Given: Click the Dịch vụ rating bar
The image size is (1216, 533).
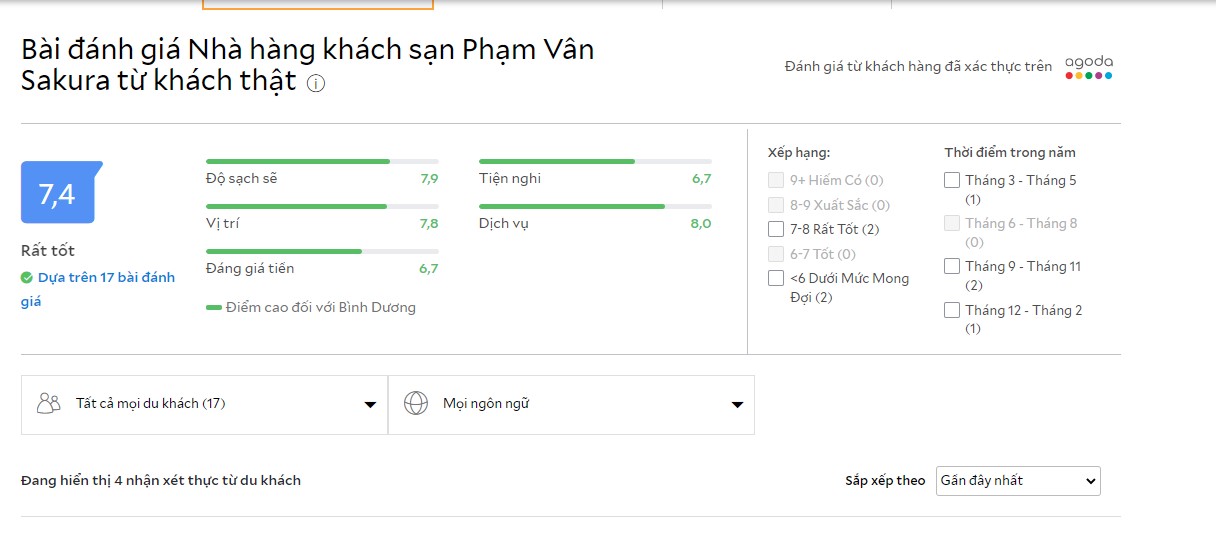Looking at the screenshot, I should tap(595, 206).
